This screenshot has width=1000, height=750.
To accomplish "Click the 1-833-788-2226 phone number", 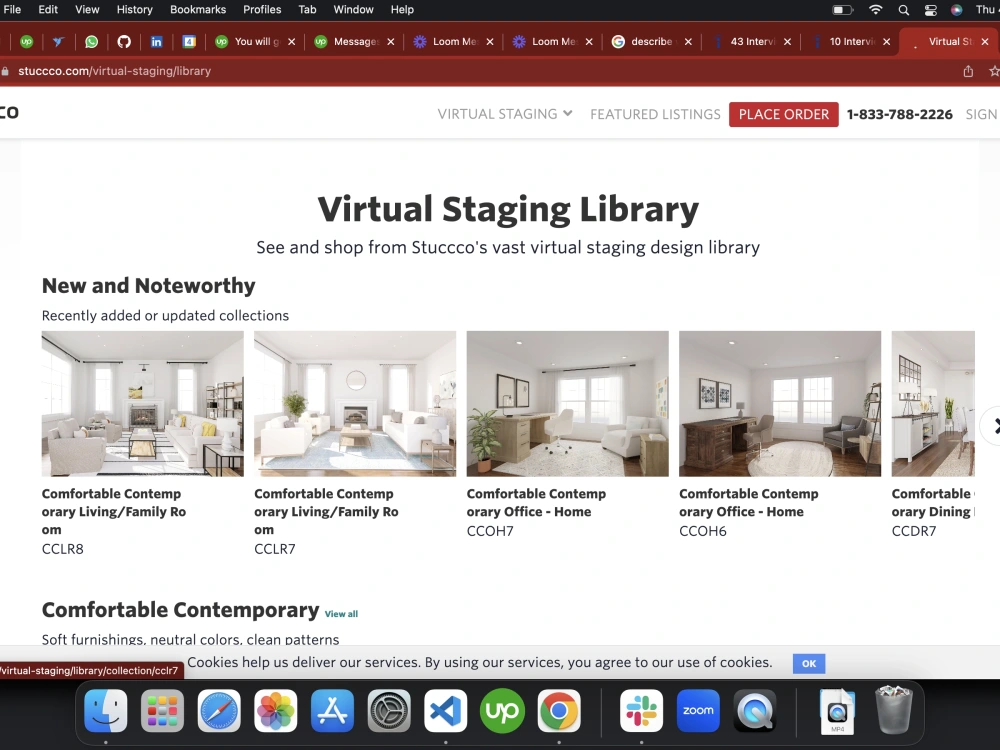I will tap(900, 114).
